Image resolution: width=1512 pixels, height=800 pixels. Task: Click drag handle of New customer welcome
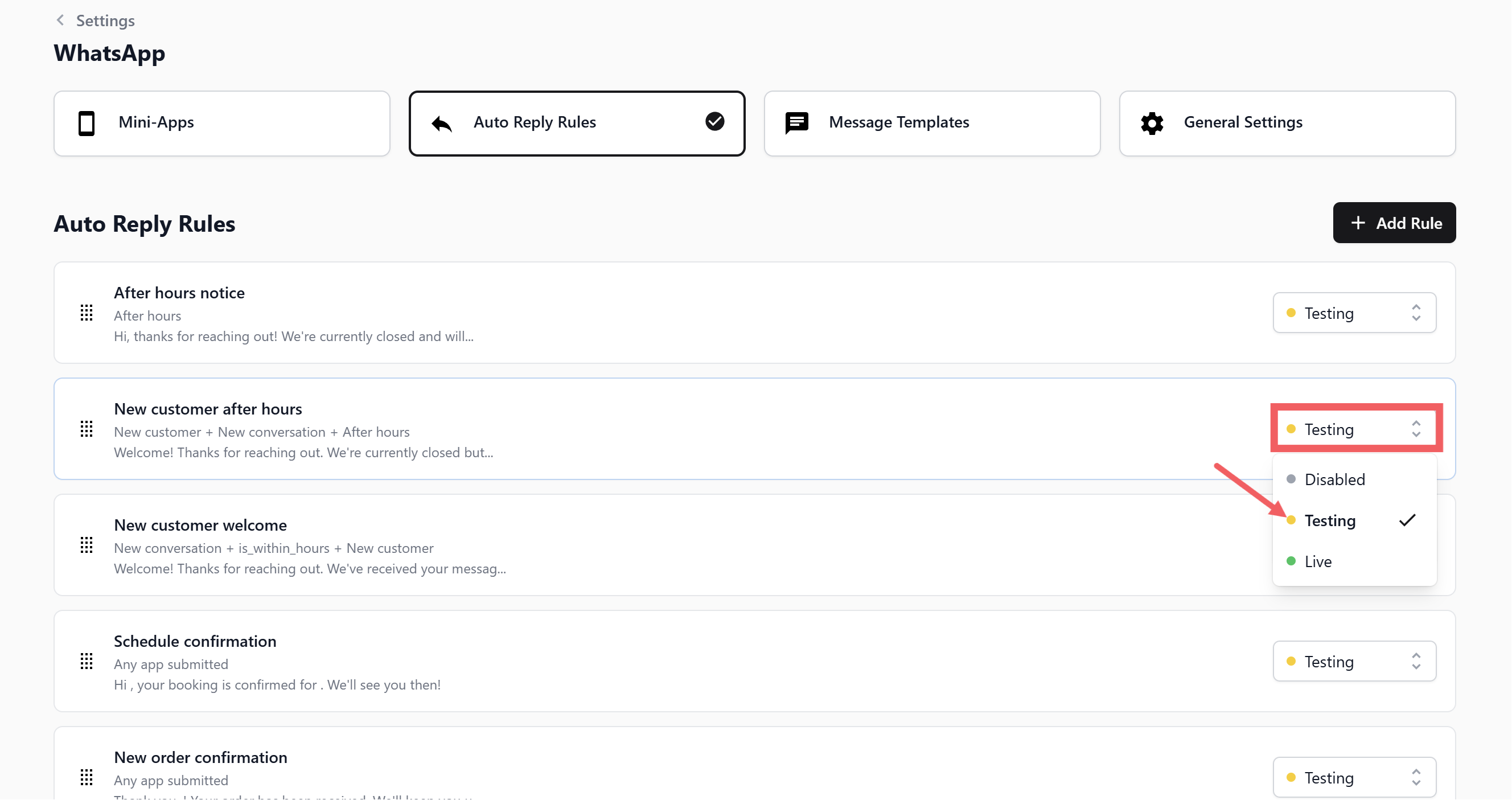click(x=87, y=545)
